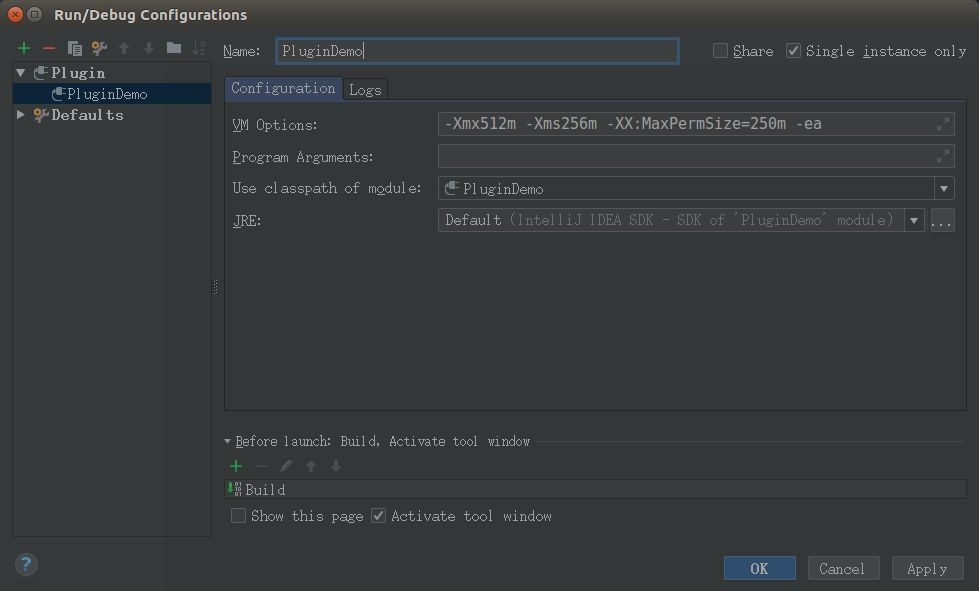Switch to the Logs tab
Image resolution: width=979 pixels, height=591 pixels.
[365, 90]
